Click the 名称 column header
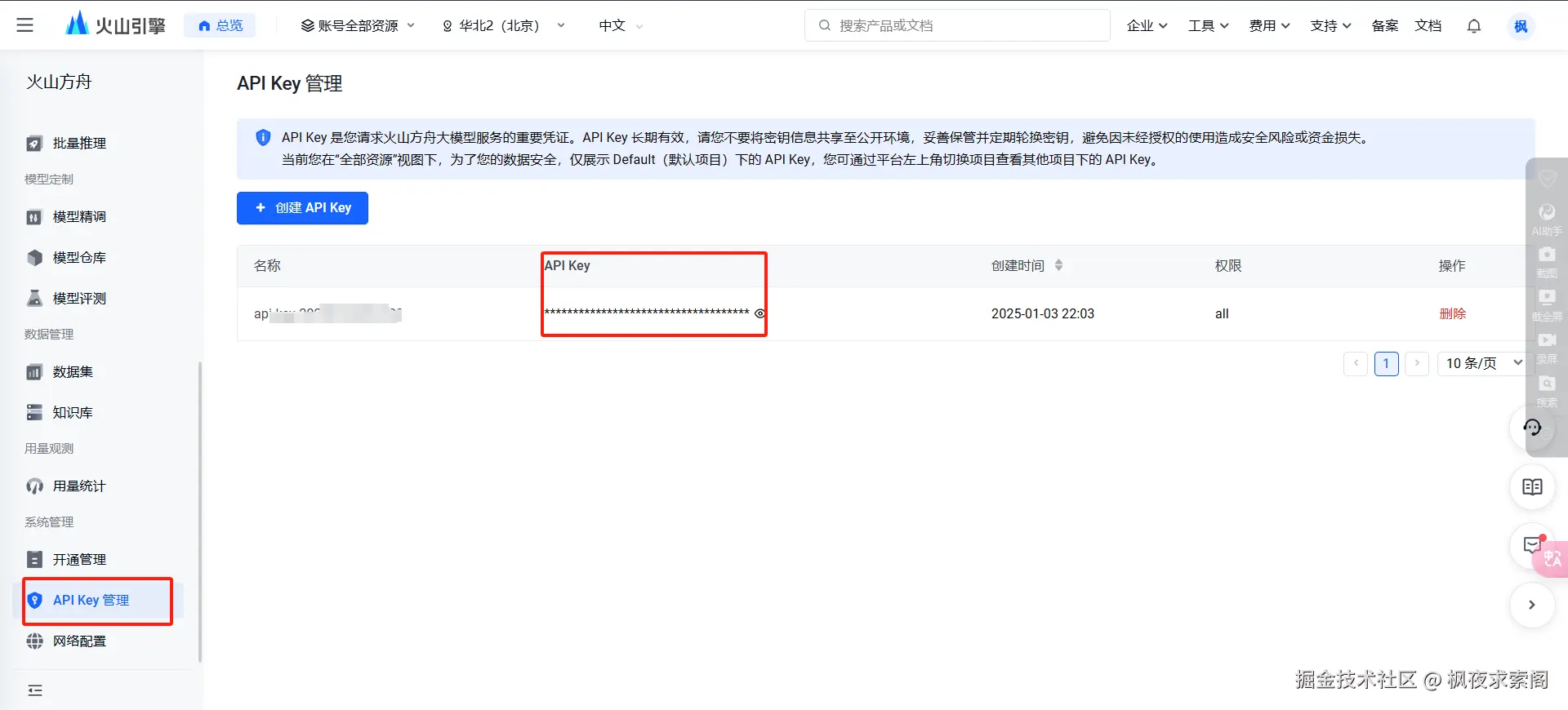Viewport: 1568px width, 710px height. 267,265
